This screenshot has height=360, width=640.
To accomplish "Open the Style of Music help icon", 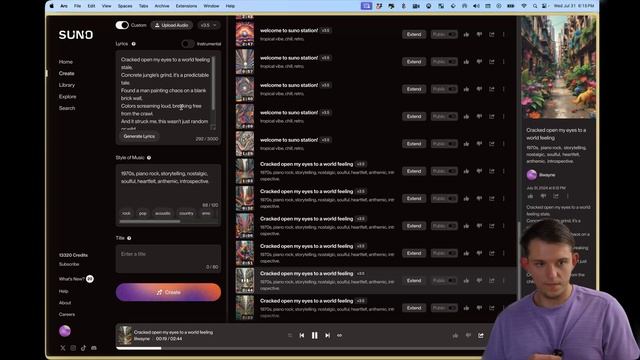I will (x=149, y=158).
